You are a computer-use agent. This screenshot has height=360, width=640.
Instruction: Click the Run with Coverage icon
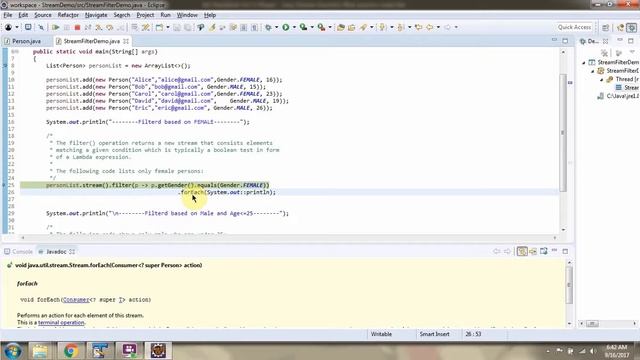(x=303, y=27)
